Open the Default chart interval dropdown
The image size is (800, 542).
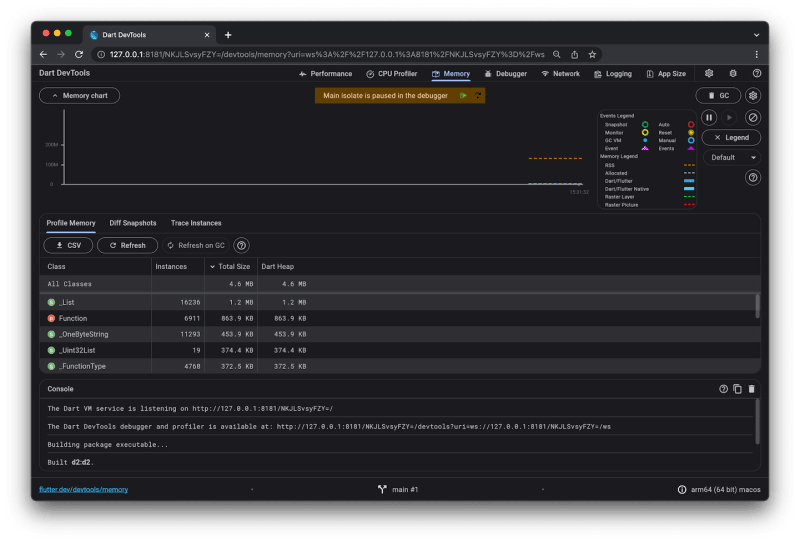(x=732, y=158)
